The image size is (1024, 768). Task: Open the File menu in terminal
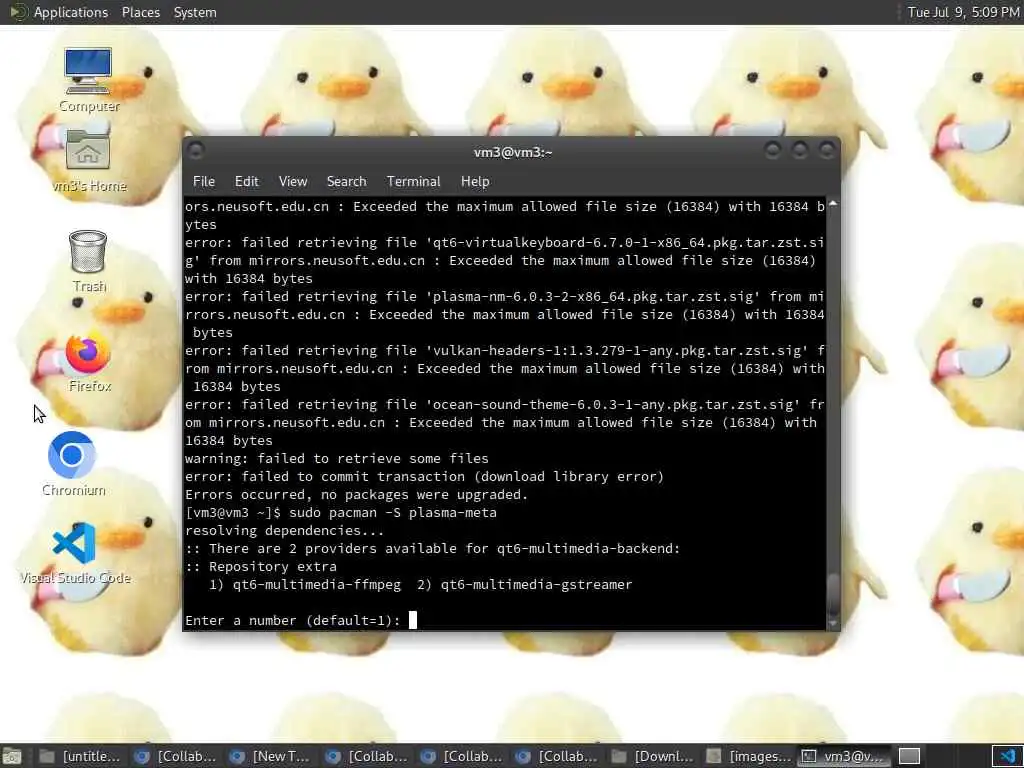pyautogui.click(x=204, y=182)
